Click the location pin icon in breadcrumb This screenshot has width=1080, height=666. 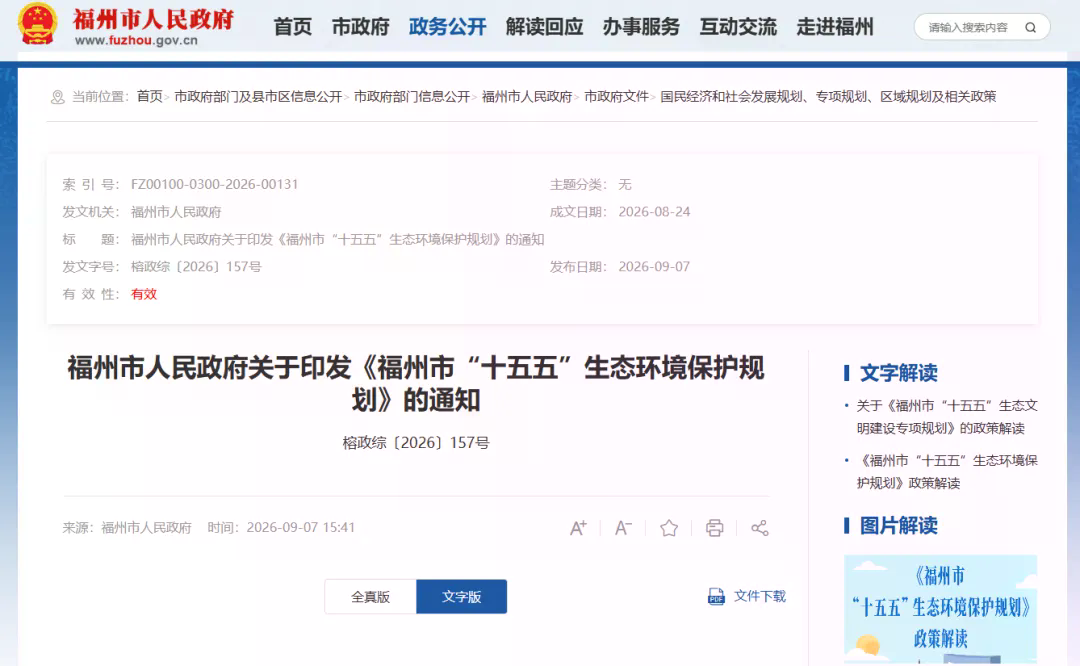tap(58, 97)
